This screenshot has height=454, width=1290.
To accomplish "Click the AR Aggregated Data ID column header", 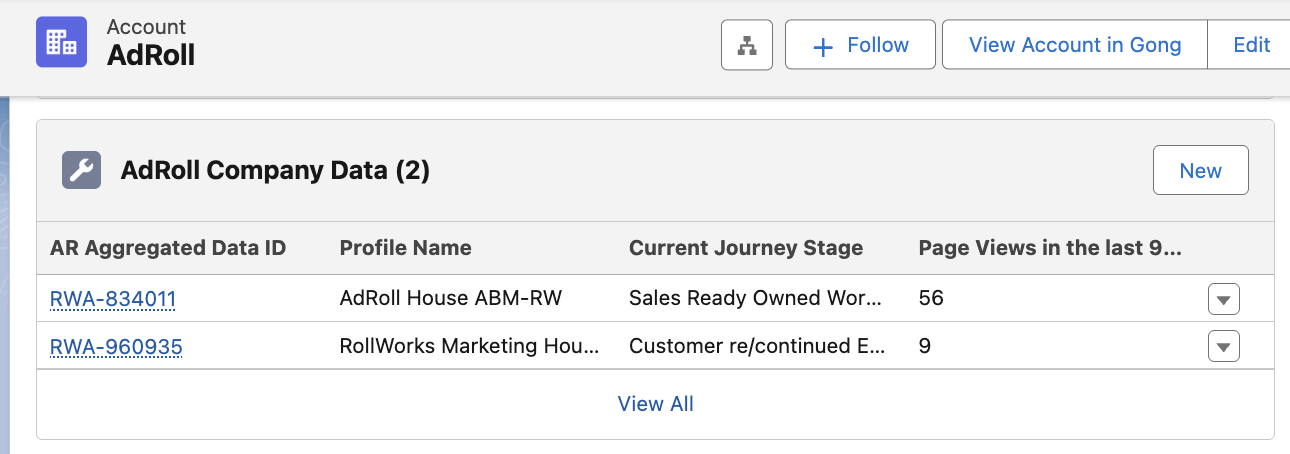I will [x=168, y=248].
